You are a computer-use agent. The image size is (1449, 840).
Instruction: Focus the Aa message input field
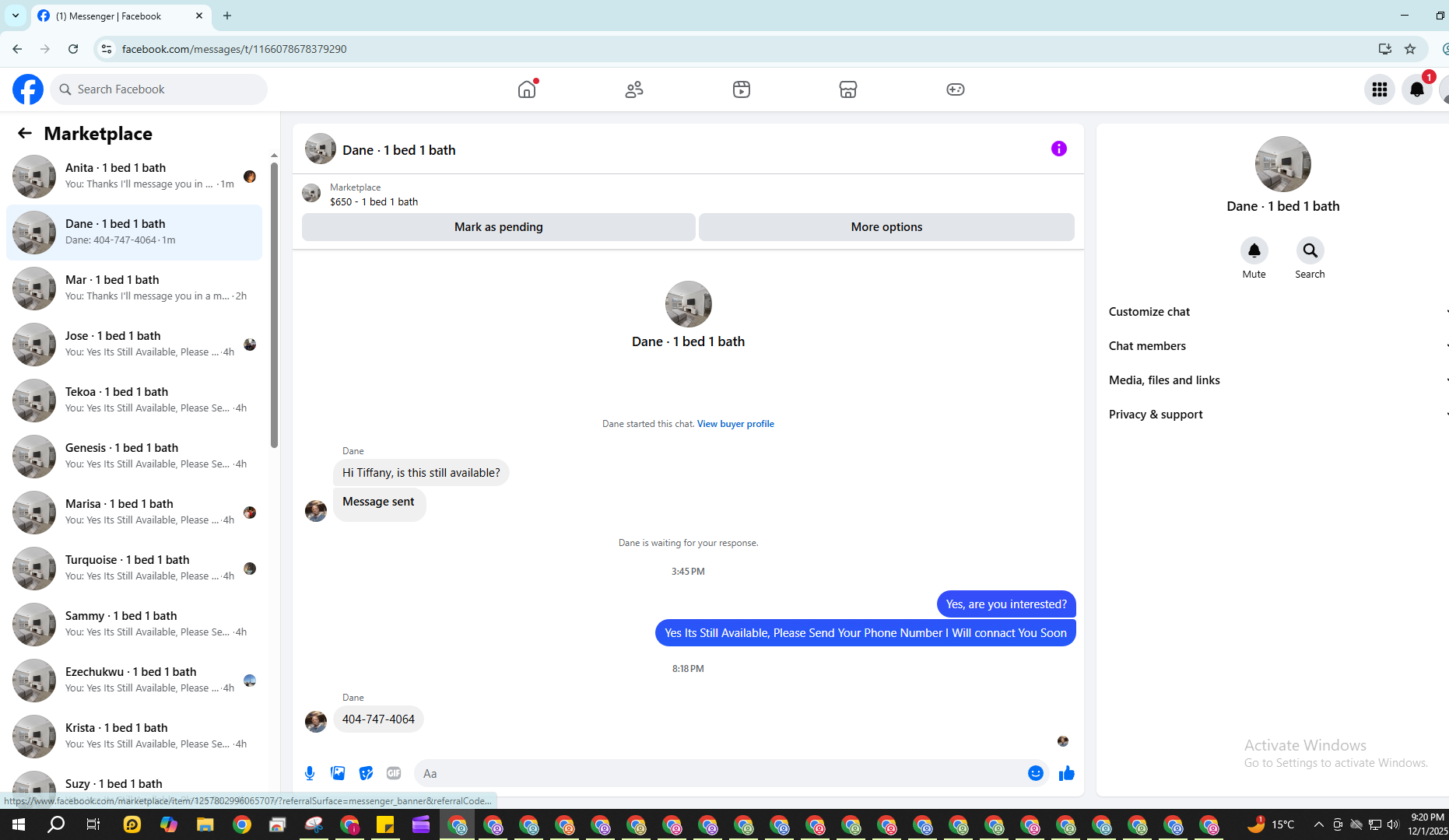(x=732, y=773)
